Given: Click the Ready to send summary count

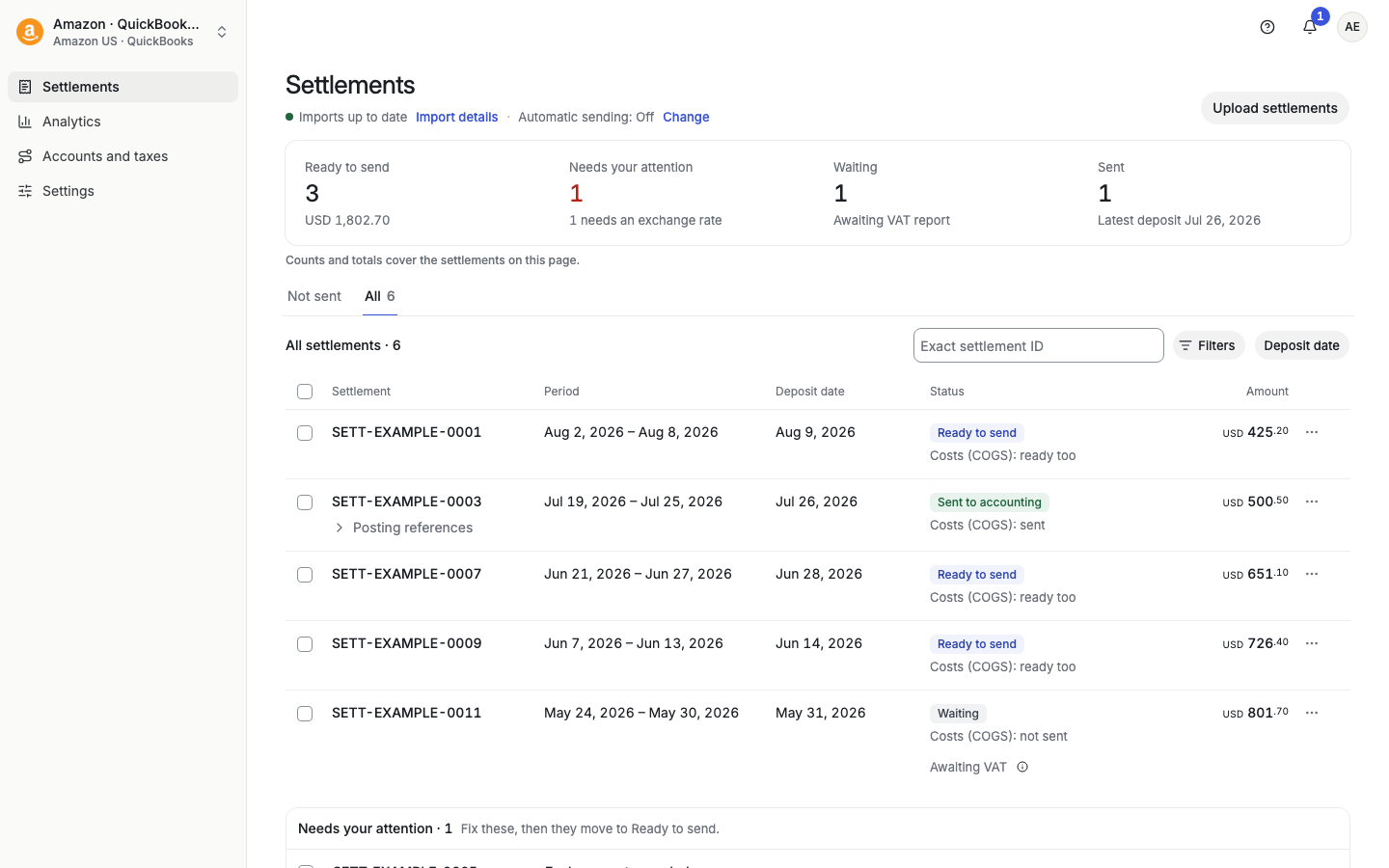Looking at the screenshot, I should pos(313,193).
